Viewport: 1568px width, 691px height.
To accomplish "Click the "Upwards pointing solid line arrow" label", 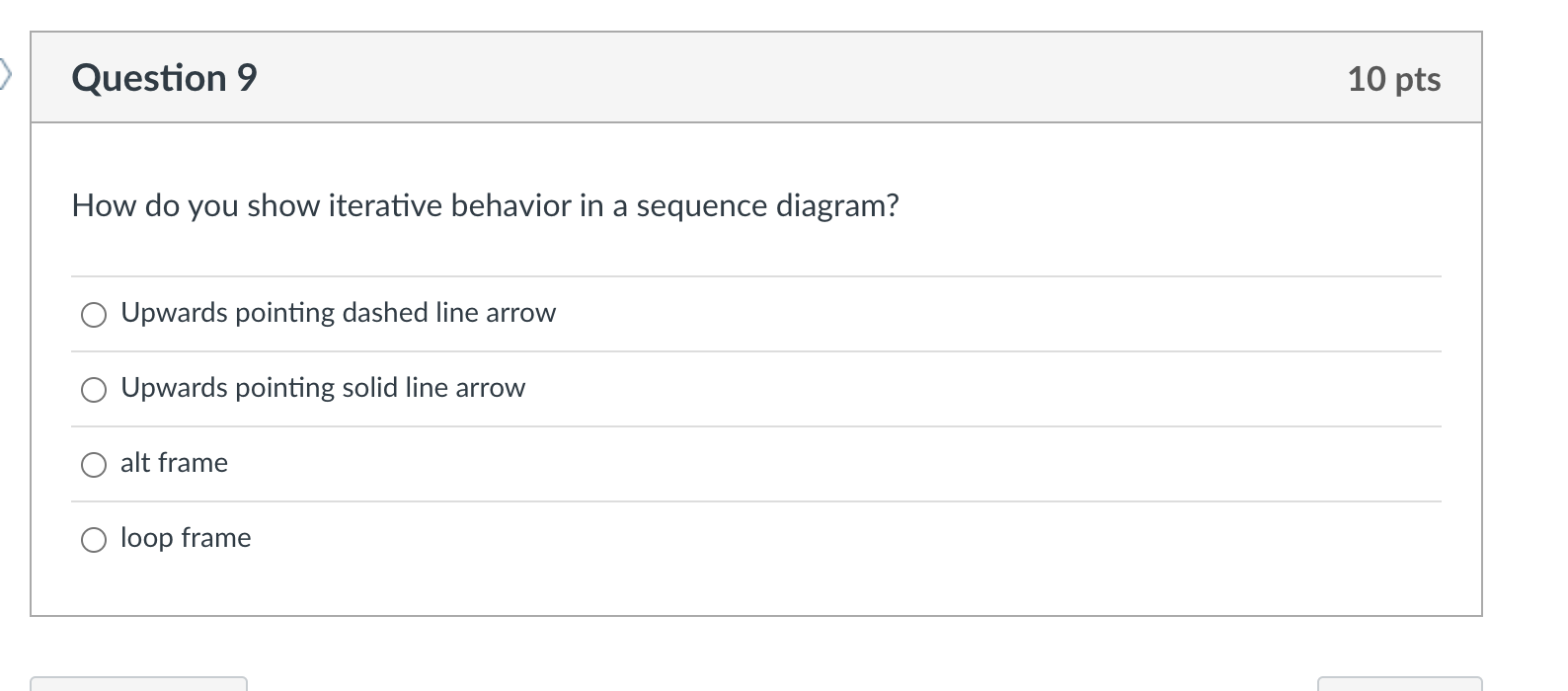I will coord(323,388).
